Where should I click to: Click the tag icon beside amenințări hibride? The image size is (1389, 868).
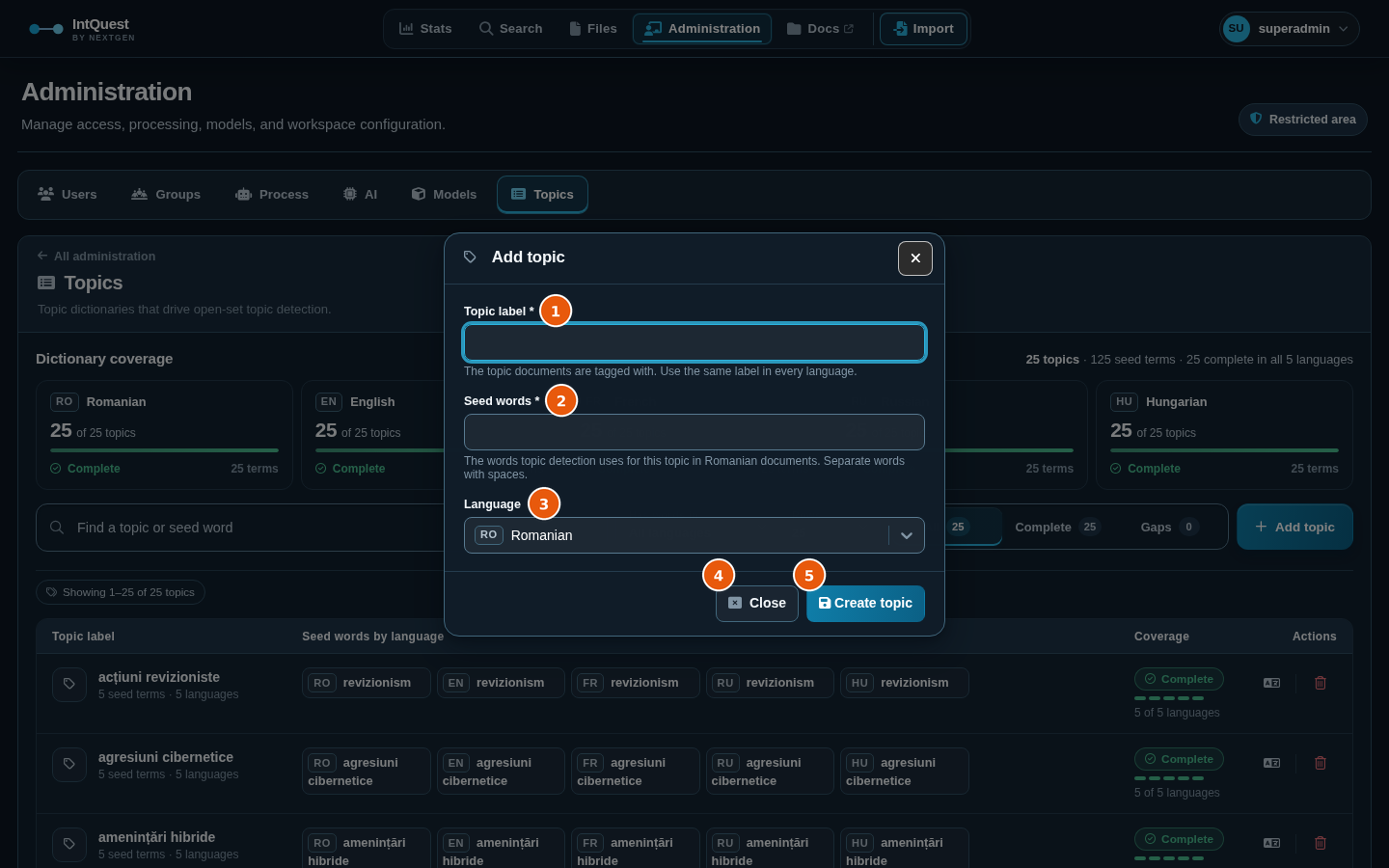coord(69,844)
